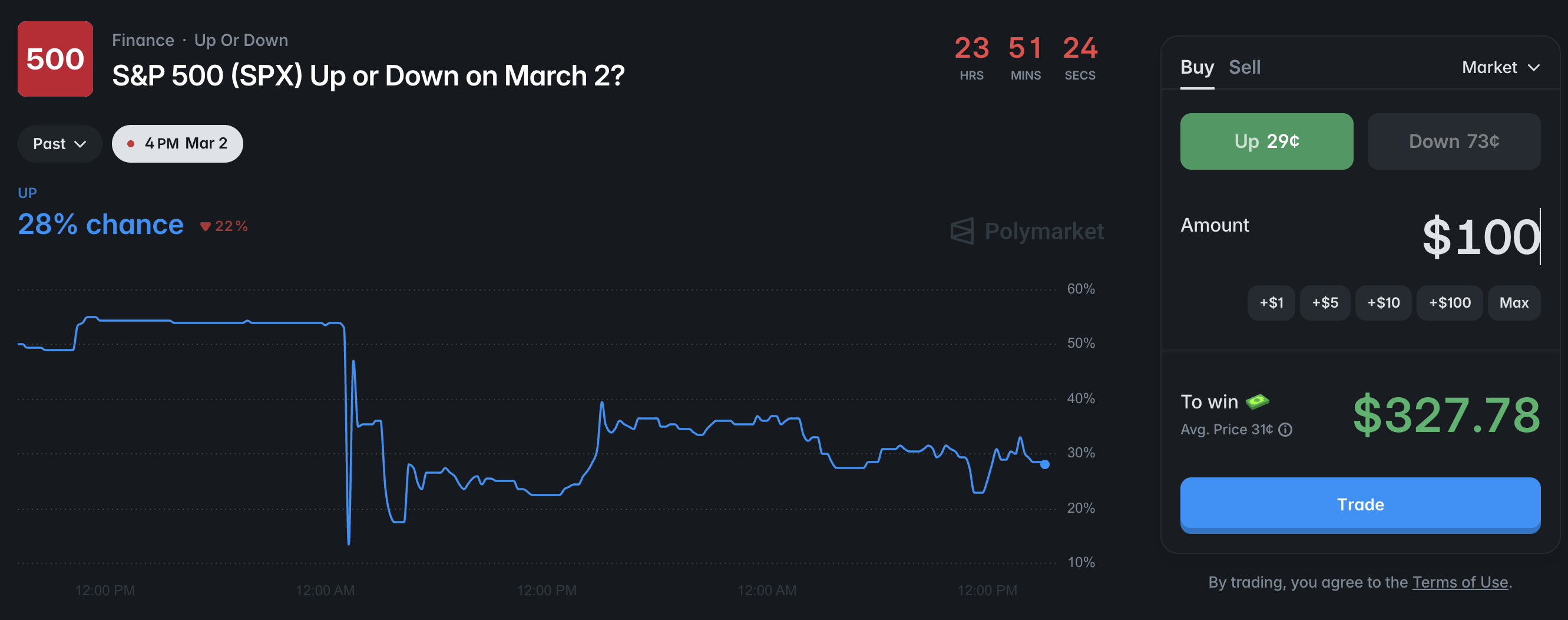Add $5 to the amount
This screenshot has width=1568, height=620.
(x=1325, y=303)
